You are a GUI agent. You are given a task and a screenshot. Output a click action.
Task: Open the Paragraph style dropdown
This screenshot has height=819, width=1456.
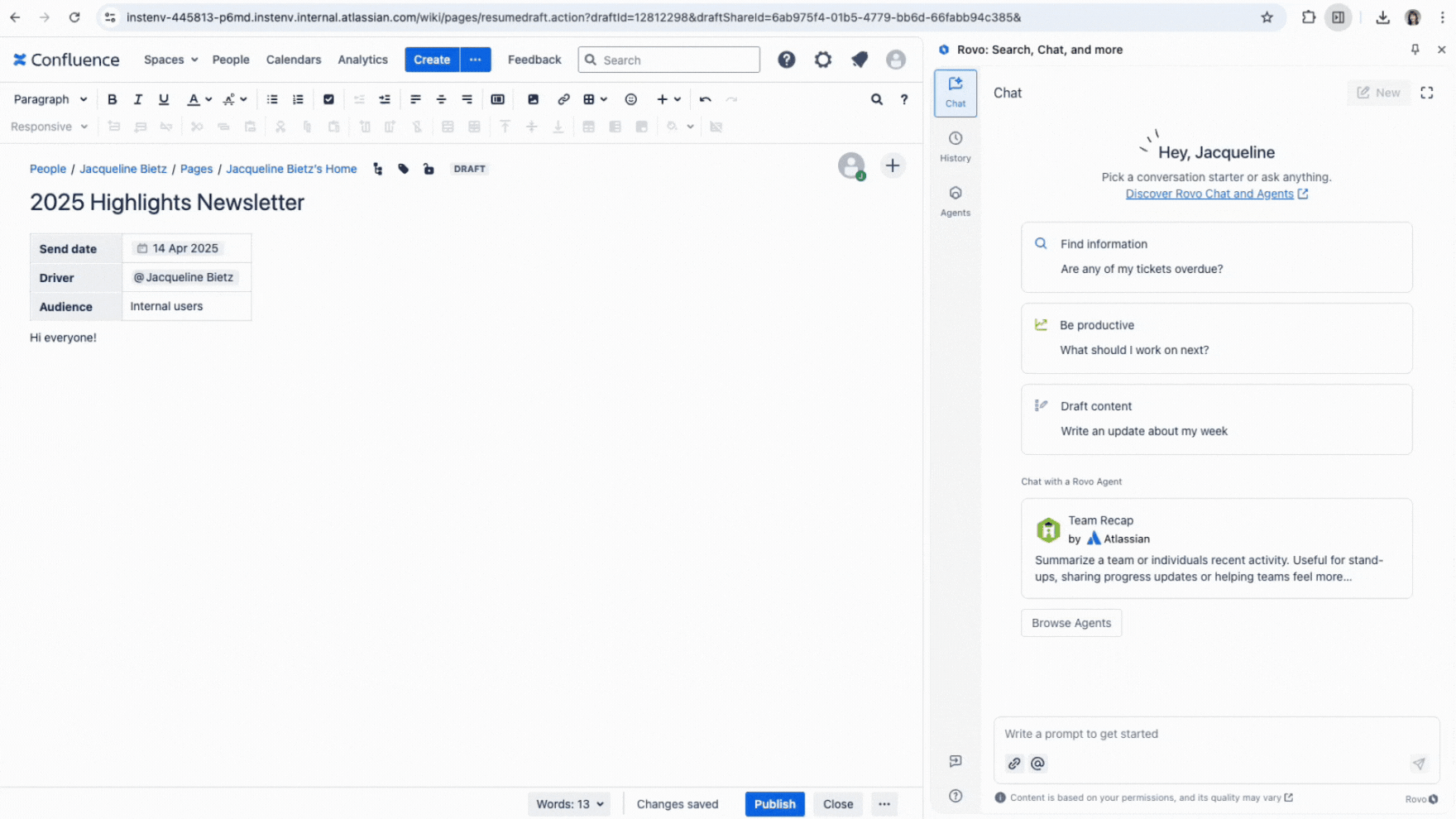(x=50, y=99)
